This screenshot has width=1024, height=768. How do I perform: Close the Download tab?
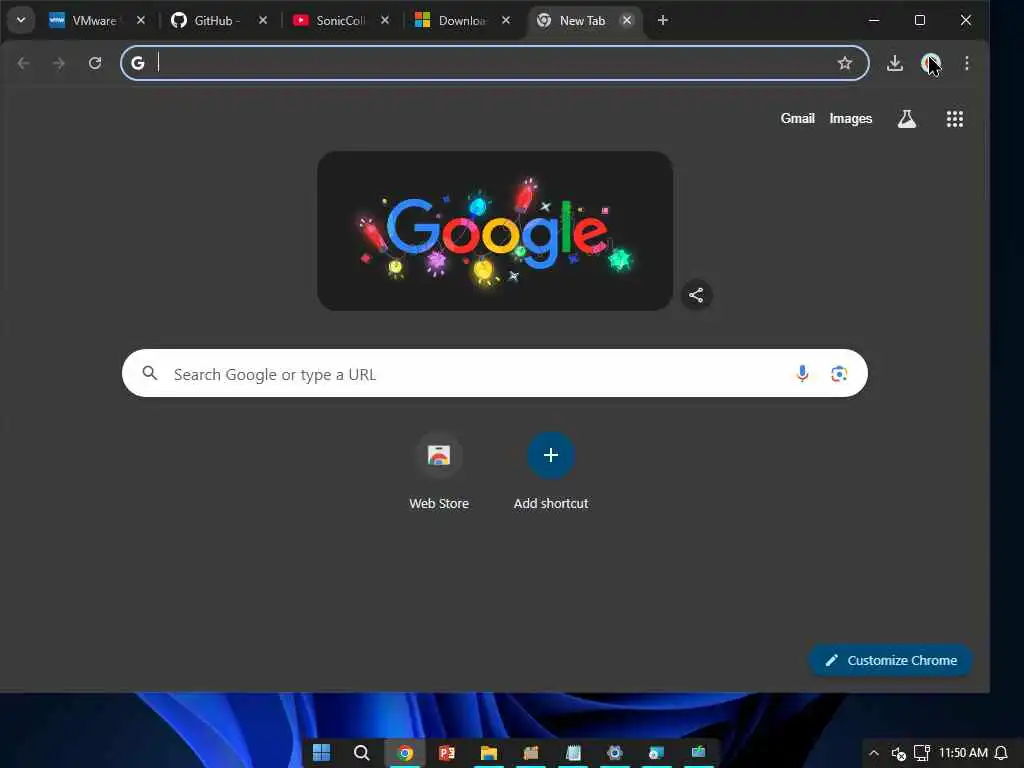click(505, 20)
